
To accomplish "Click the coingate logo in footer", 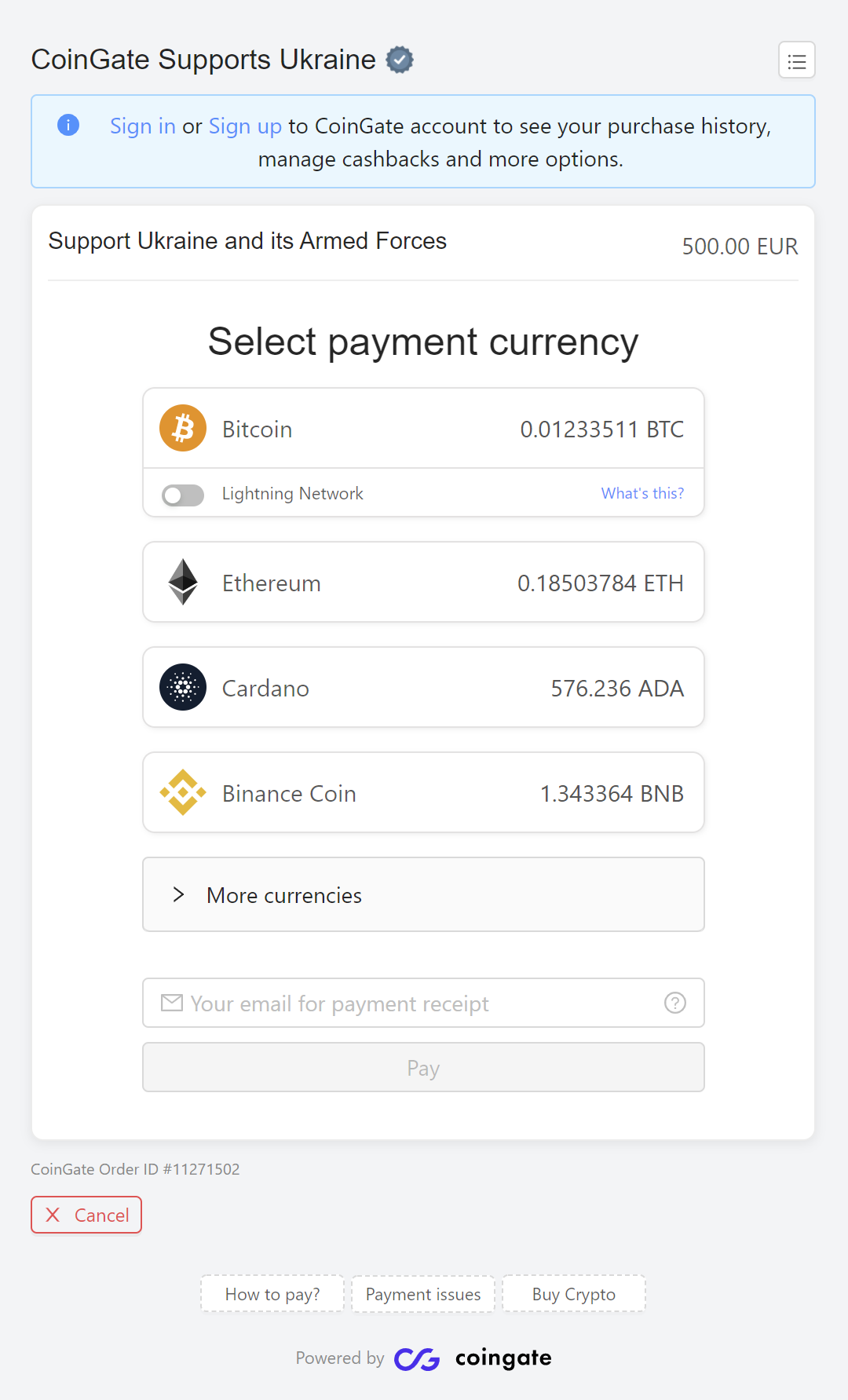I will [473, 1358].
